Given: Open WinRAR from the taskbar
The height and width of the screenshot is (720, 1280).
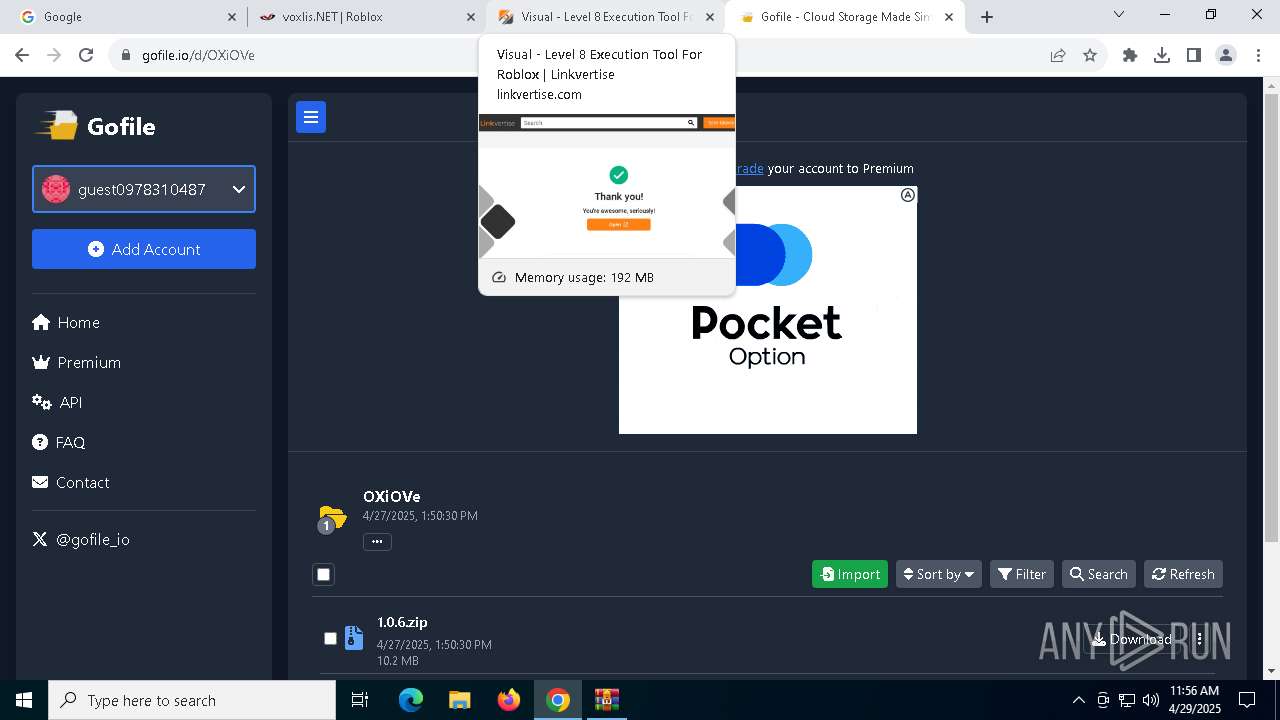Looking at the screenshot, I should (x=607, y=700).
